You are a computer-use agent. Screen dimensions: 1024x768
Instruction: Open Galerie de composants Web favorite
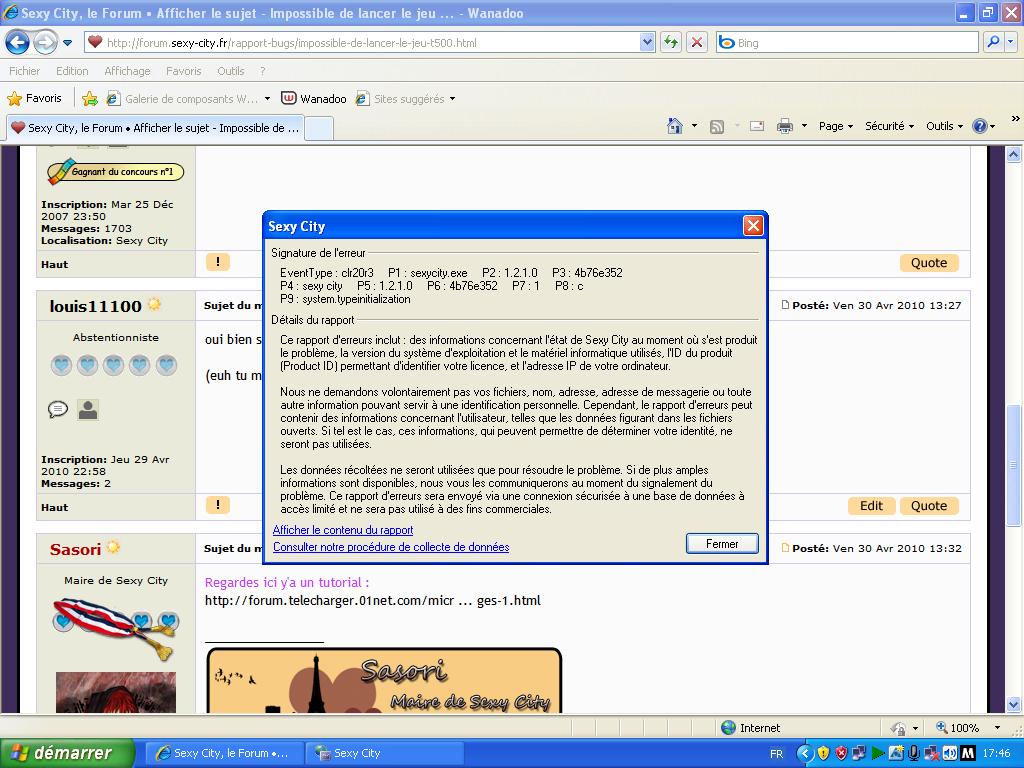point(188,99)
